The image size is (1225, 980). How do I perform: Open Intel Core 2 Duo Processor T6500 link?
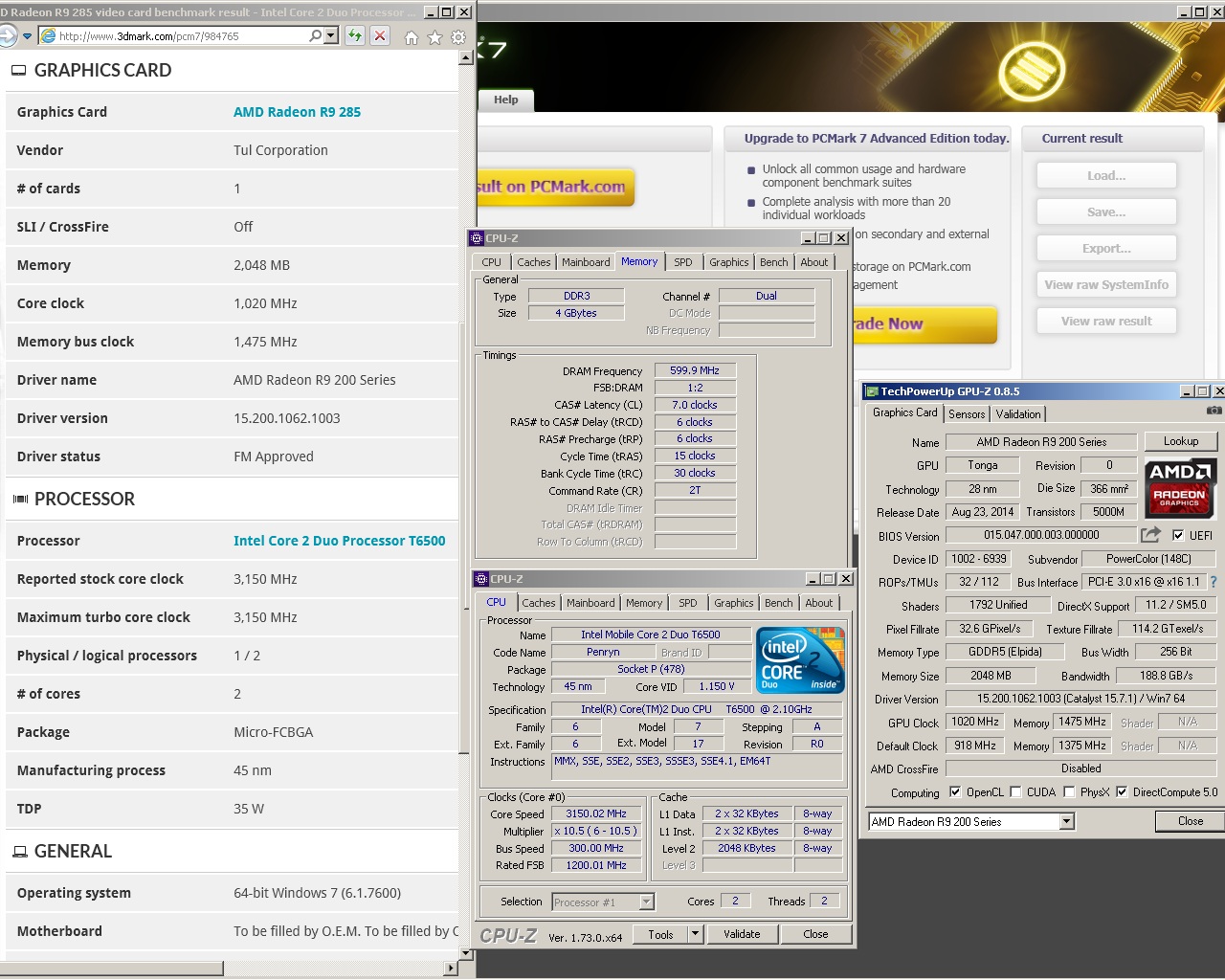[x=340, y=541]
